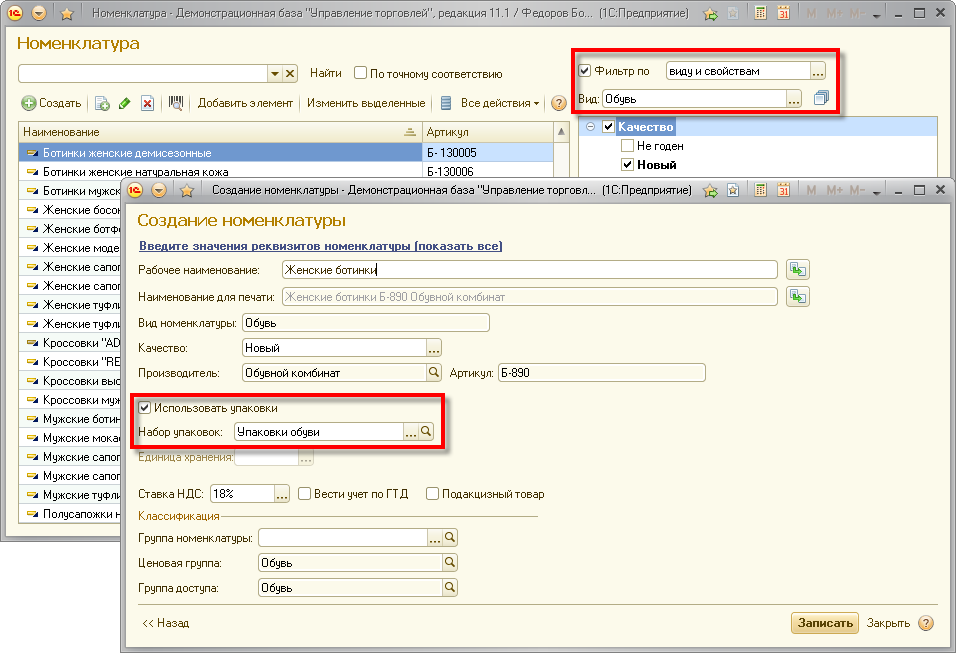Collapse the Качество tree node
This screenshot has height=653, width=956.
click(590, 127)
